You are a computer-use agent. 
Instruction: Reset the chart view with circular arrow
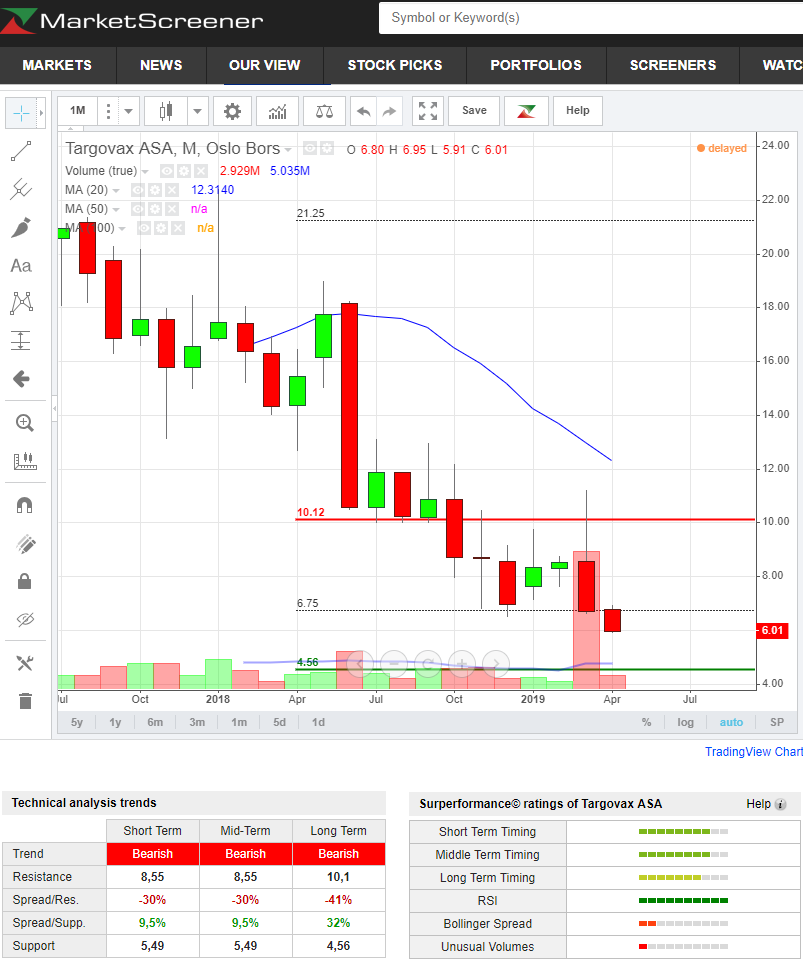[x=428, y=663]
